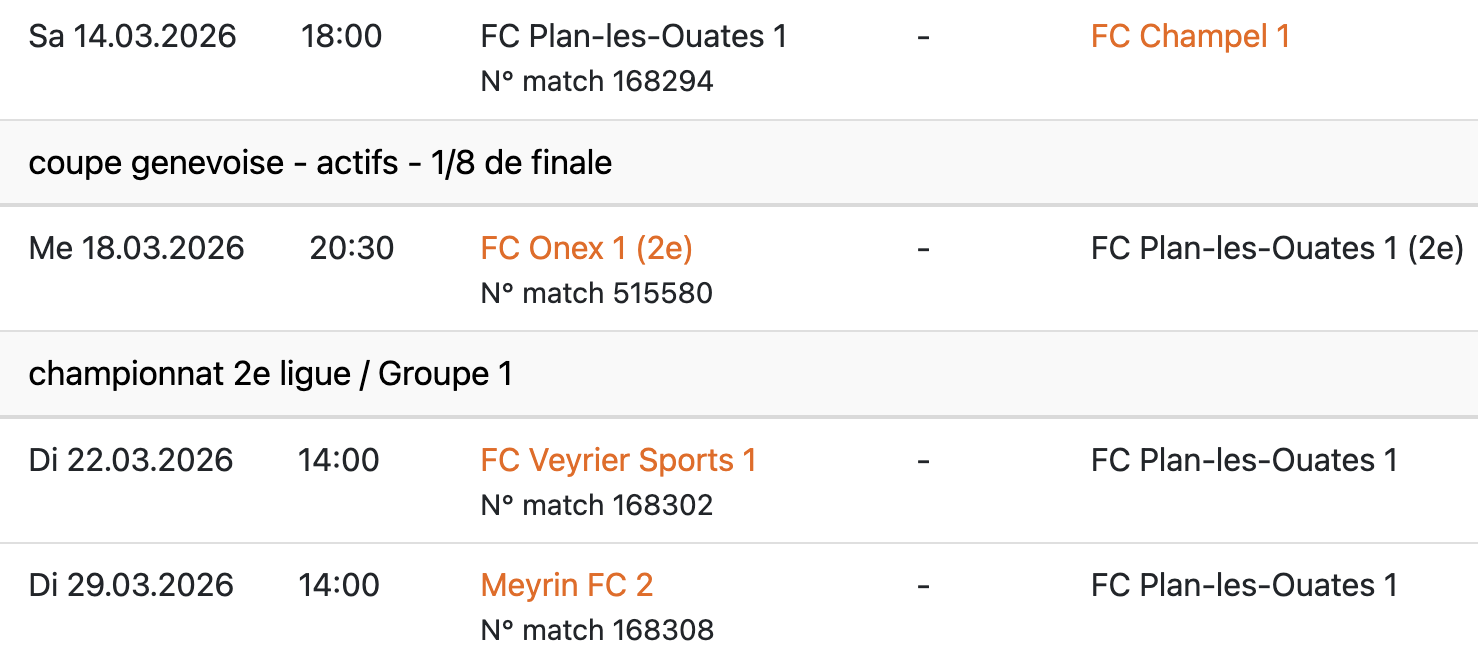The width and height of the screenshot is (1478, 664).
Task: Click the date Me 18.03.2026
Action: click(137, 249)
